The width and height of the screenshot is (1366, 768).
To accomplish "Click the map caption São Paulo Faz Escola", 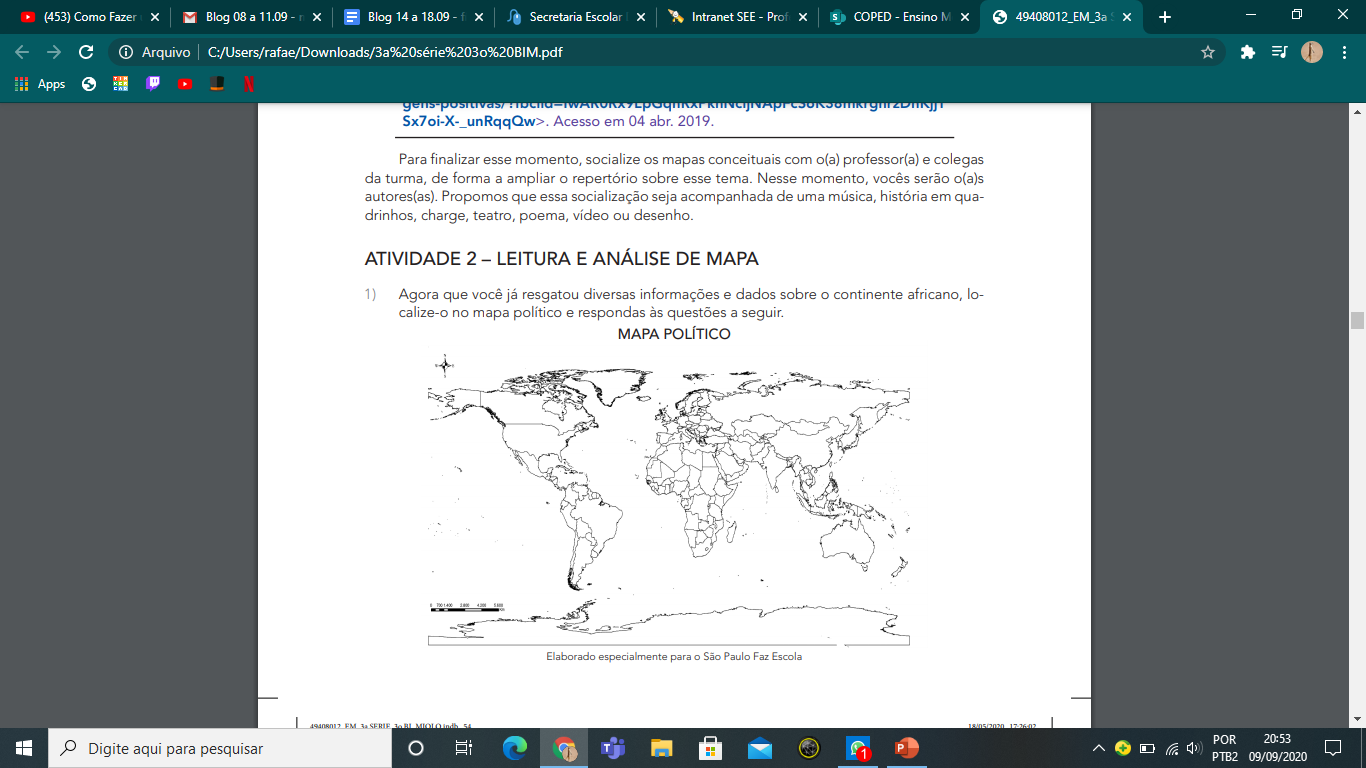I will tap(674, 657).
